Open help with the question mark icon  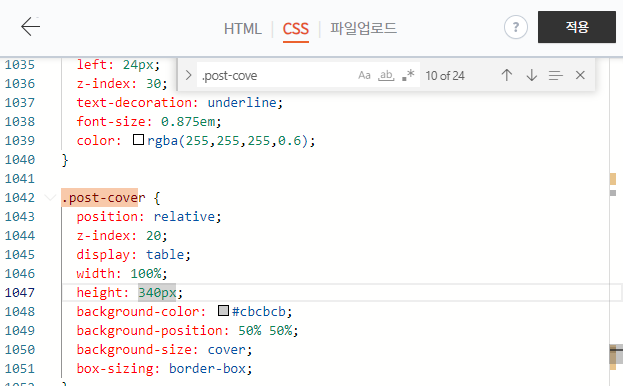click(x=516, y=27)
